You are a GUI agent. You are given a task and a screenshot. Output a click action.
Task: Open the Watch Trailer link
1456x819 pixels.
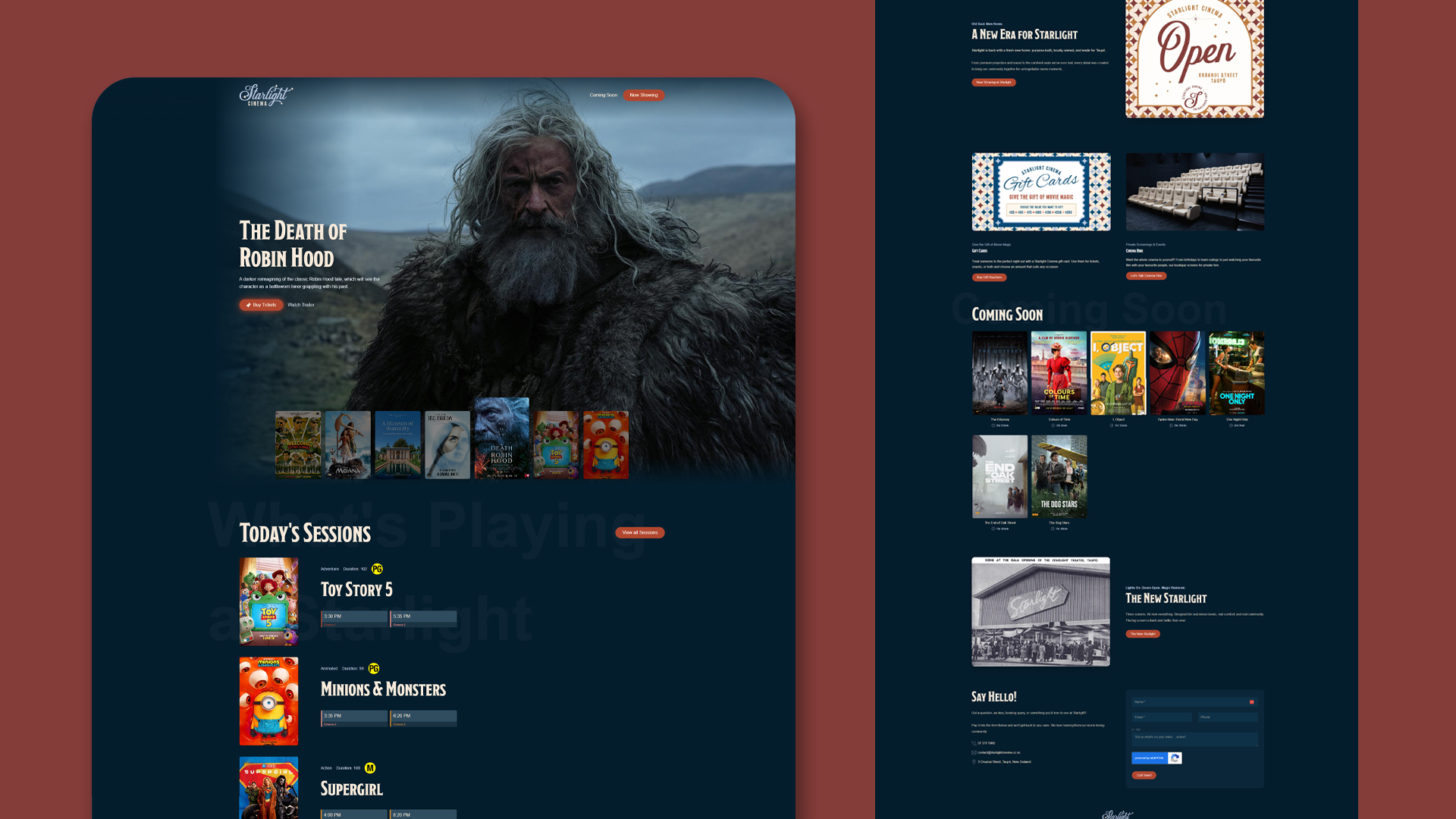click(x=301, y=305)
